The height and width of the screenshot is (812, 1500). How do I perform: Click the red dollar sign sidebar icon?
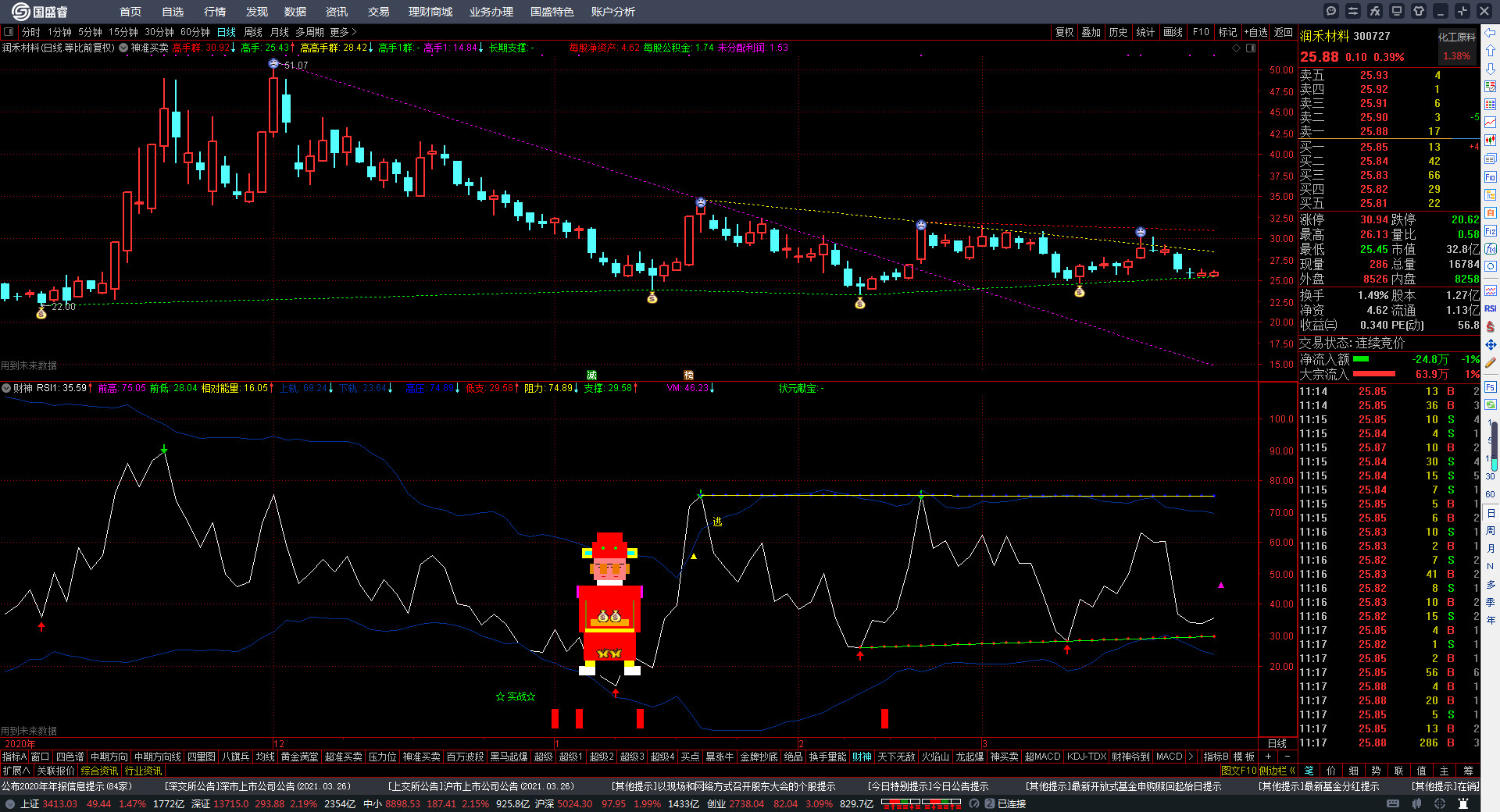pyautogui.click(x=1491, y=326)
